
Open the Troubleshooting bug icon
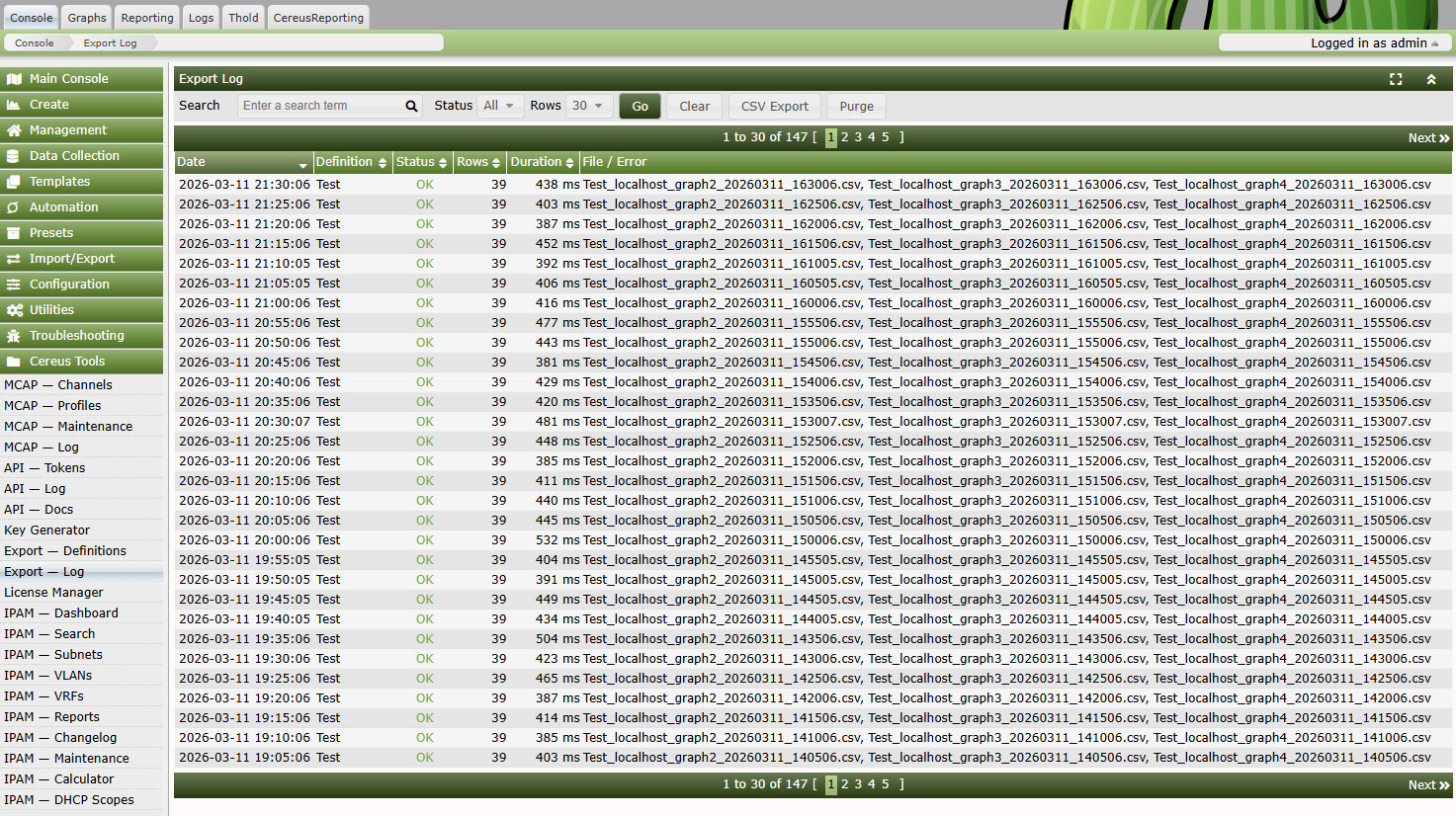pos(14,335)
